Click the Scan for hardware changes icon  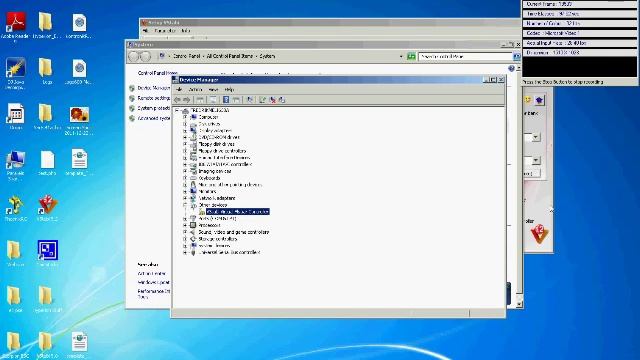(250, 100)
